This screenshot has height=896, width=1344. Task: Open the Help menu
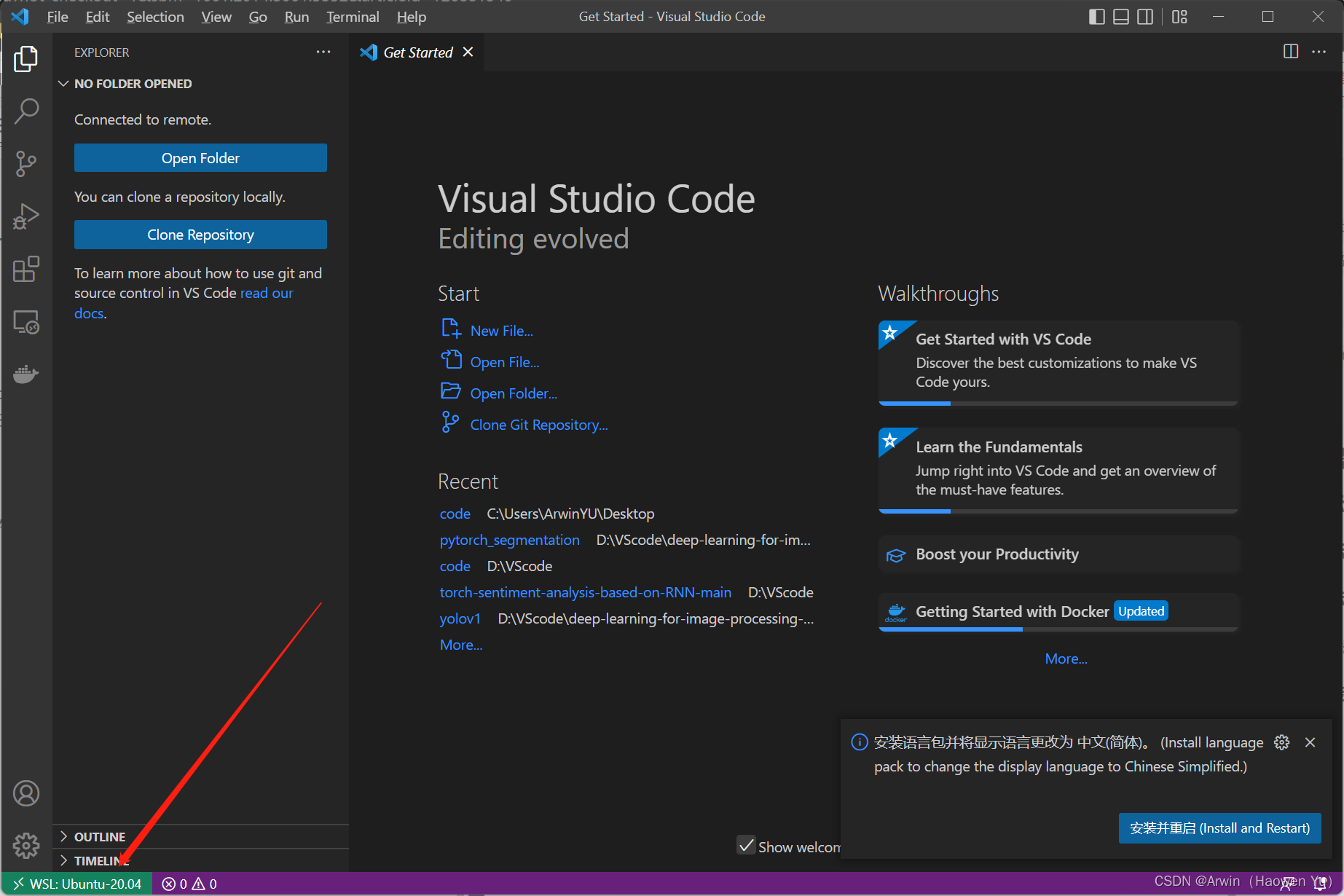point(412,17)
